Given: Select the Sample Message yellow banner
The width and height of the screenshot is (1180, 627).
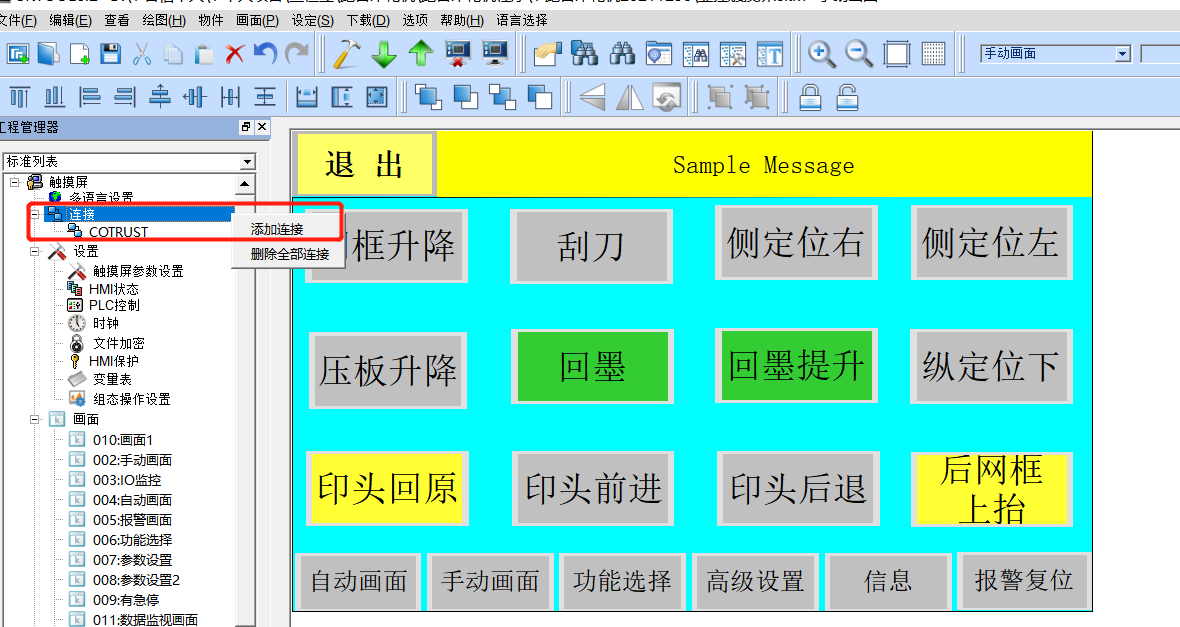Looking at the screenshot, I should coord(764,165).
